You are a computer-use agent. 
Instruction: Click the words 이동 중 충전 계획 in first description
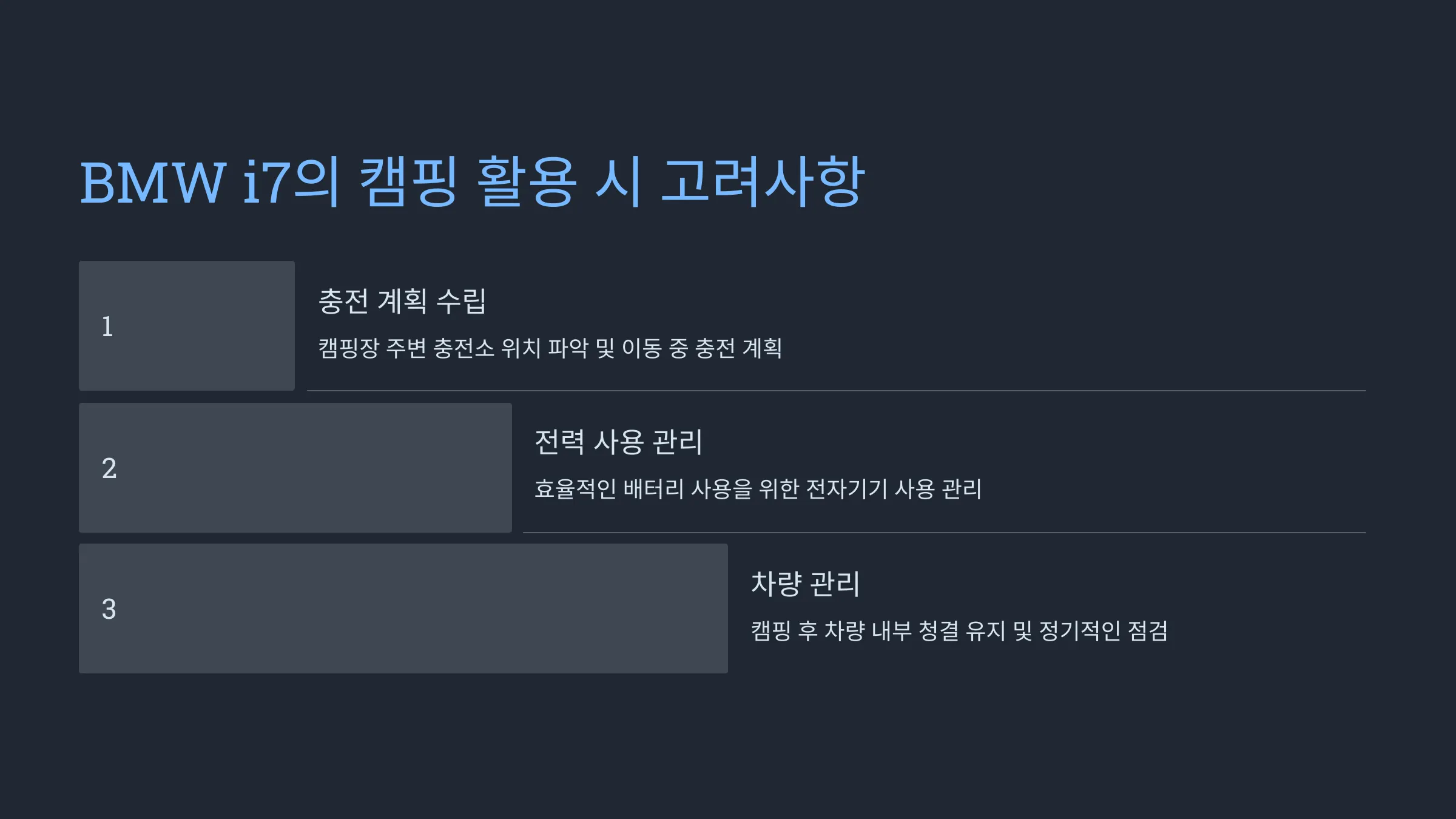pyautogui.click(x=702, y=348)
